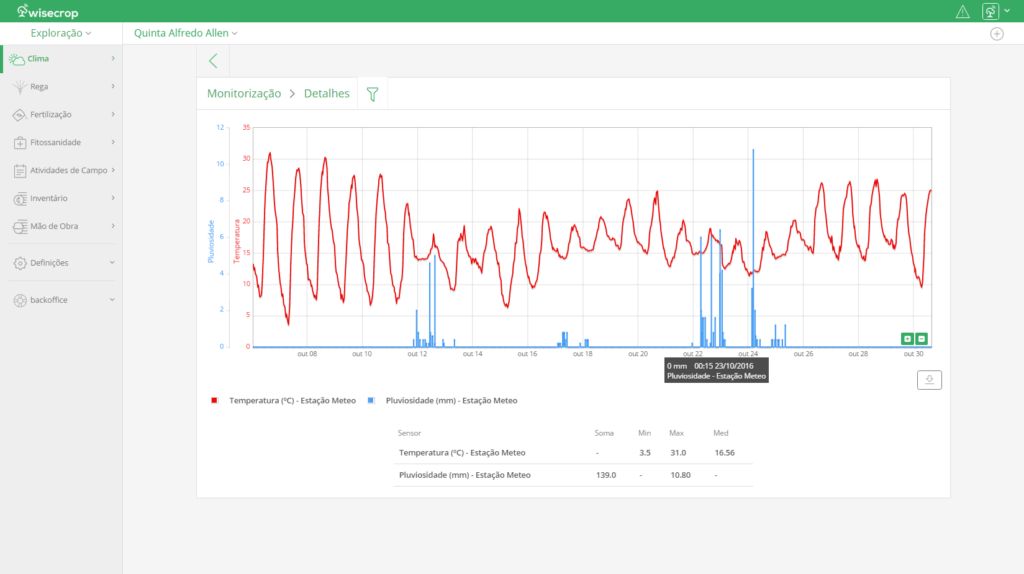Expand the Definições sidebar section
The image size is (1024, 574).
coord(61,262)
